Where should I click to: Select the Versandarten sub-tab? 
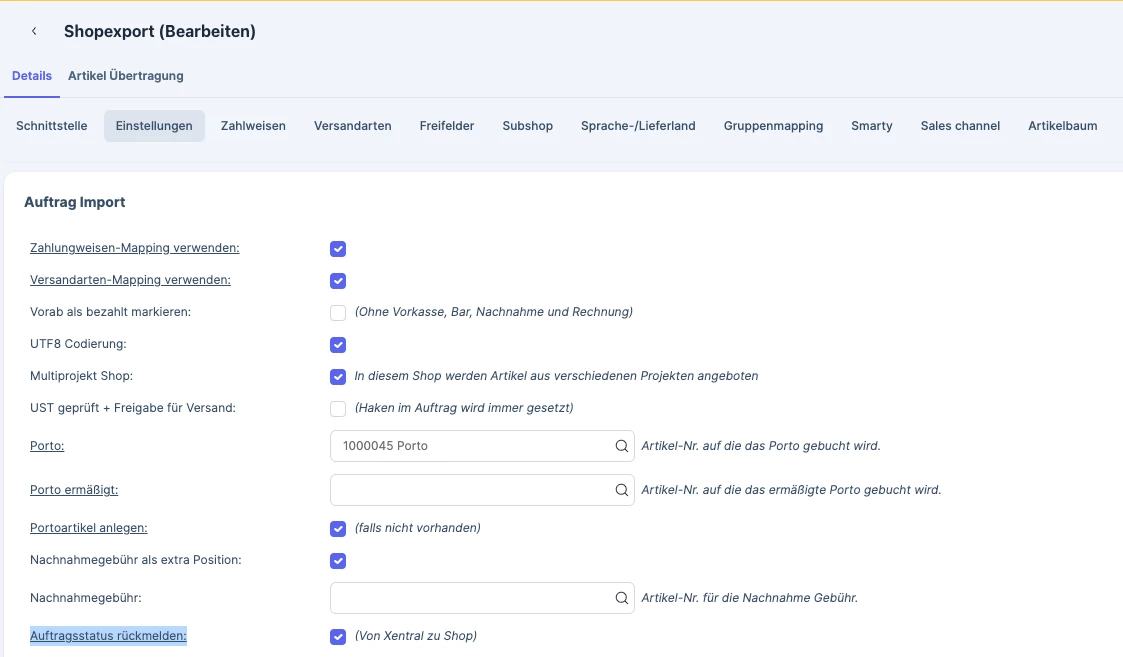tap(352, 125)
